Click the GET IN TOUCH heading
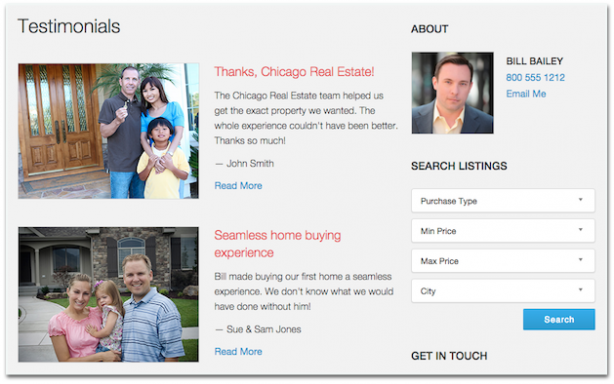 click(x=449, y=356)
